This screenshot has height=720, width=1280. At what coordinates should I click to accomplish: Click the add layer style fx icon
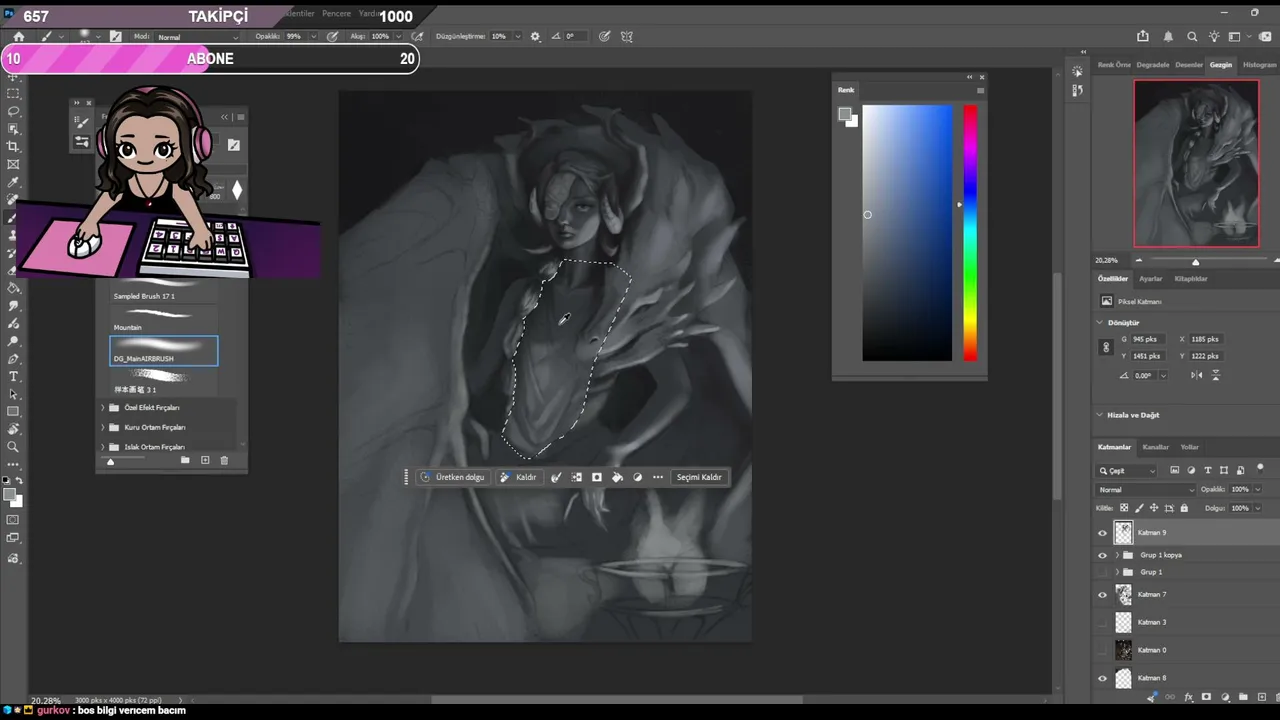pyautogui.click(x=1188, y=697)
